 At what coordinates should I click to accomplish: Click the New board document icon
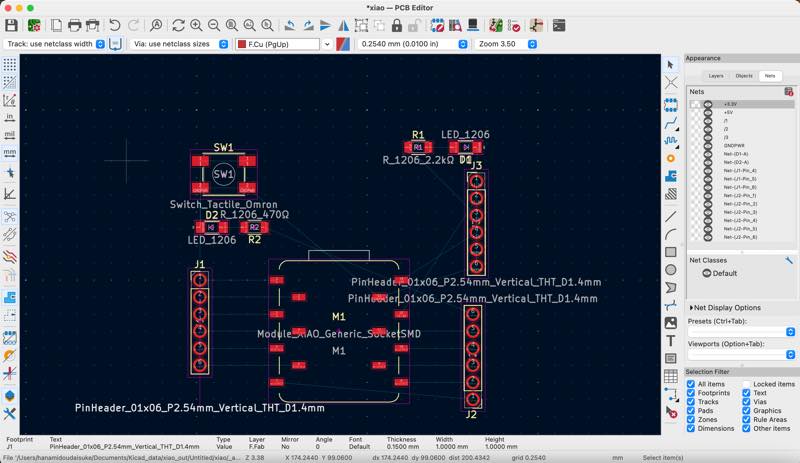coord(56,26)
